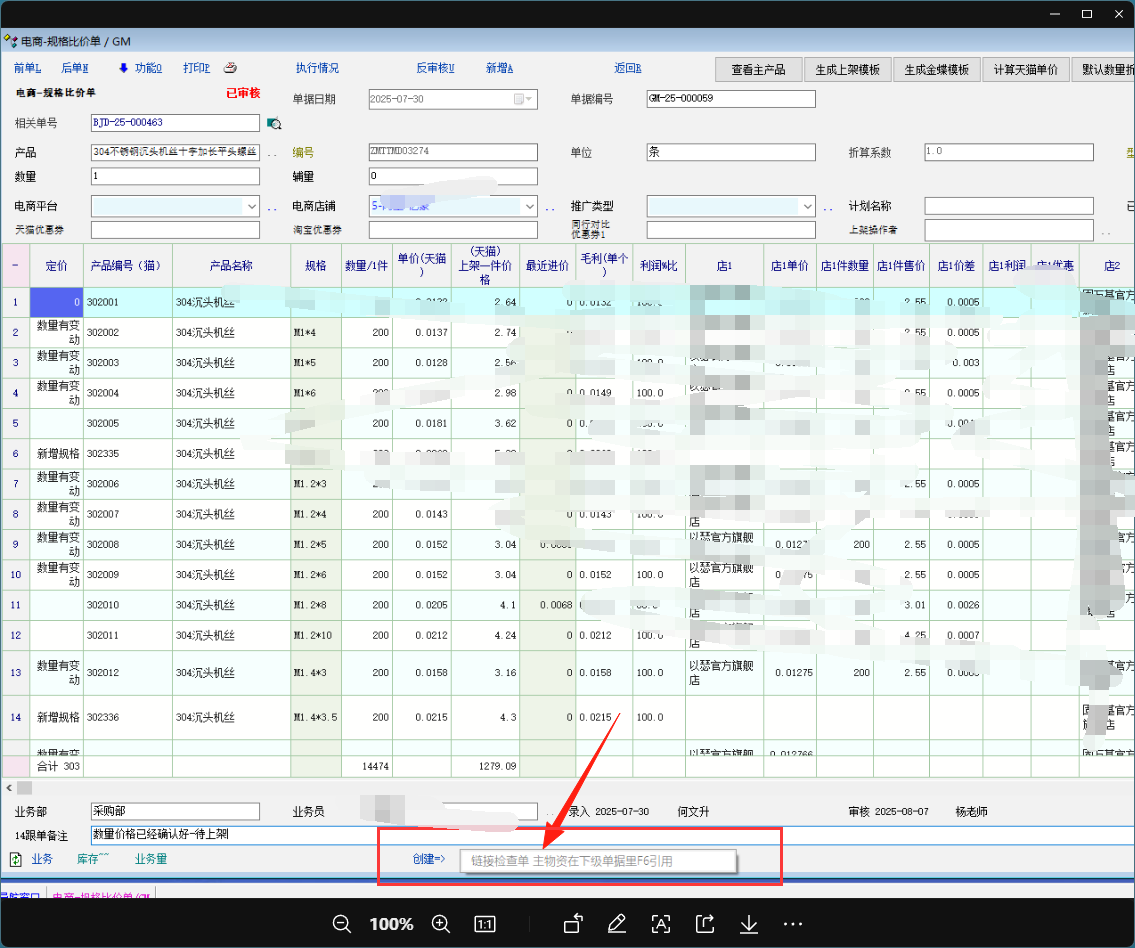
Task: Click the text recognition scan icon
Action: point(661,924)
